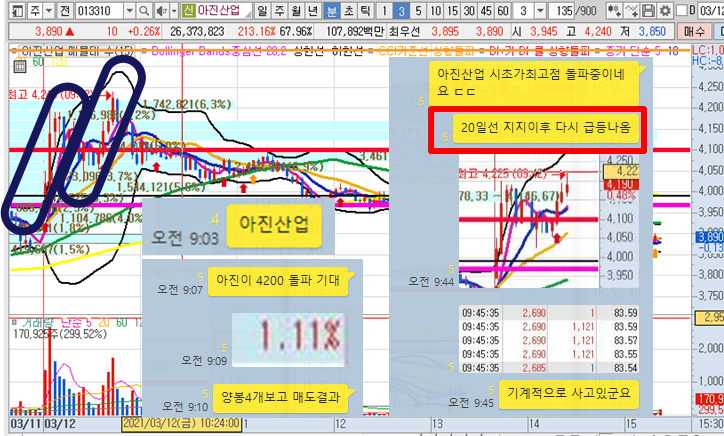Select the 15-minute interval button
Image resolution: width=724 pixels, height=436 pixels.
pyautogui.click(x=452, y=10)
